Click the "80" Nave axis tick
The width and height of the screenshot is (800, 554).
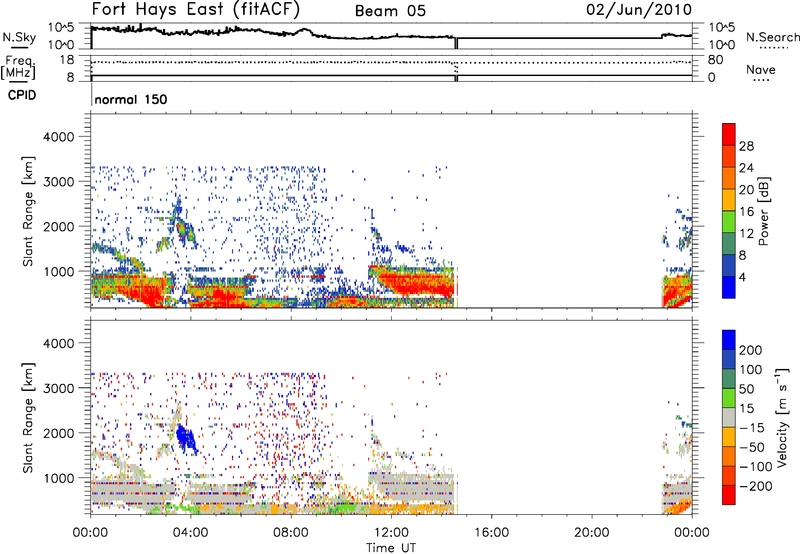coord(715,60)
